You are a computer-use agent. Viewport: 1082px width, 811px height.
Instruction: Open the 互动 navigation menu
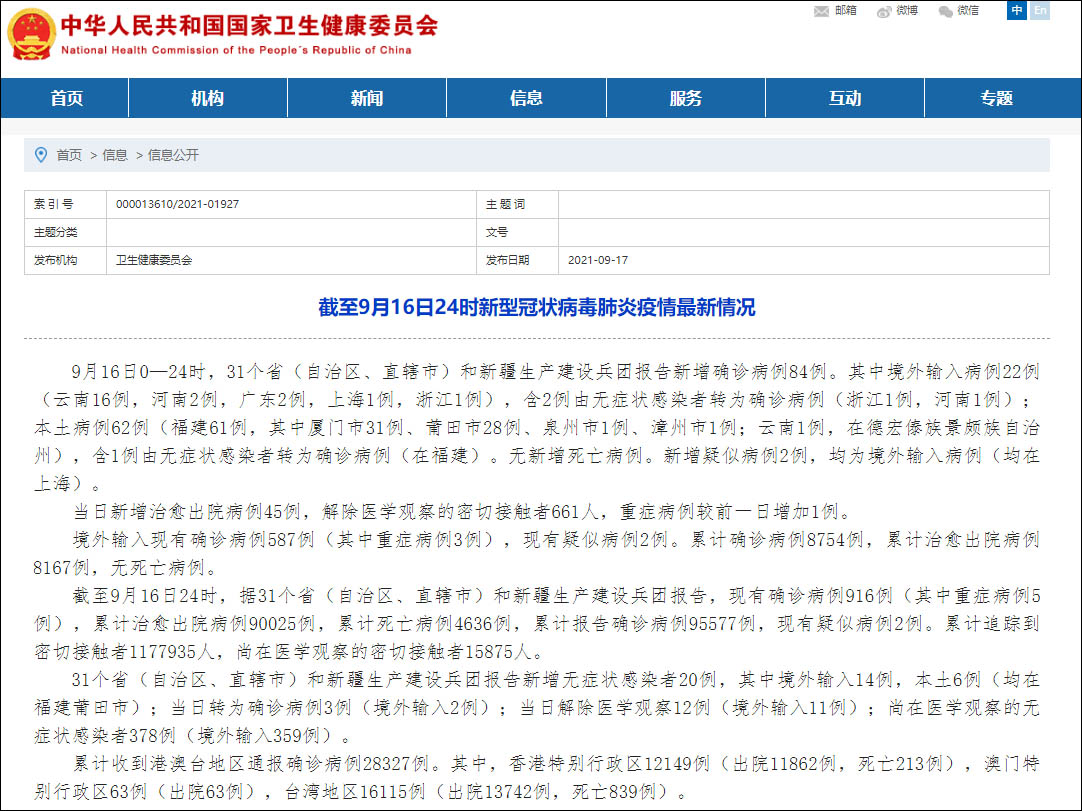[845, 98]
